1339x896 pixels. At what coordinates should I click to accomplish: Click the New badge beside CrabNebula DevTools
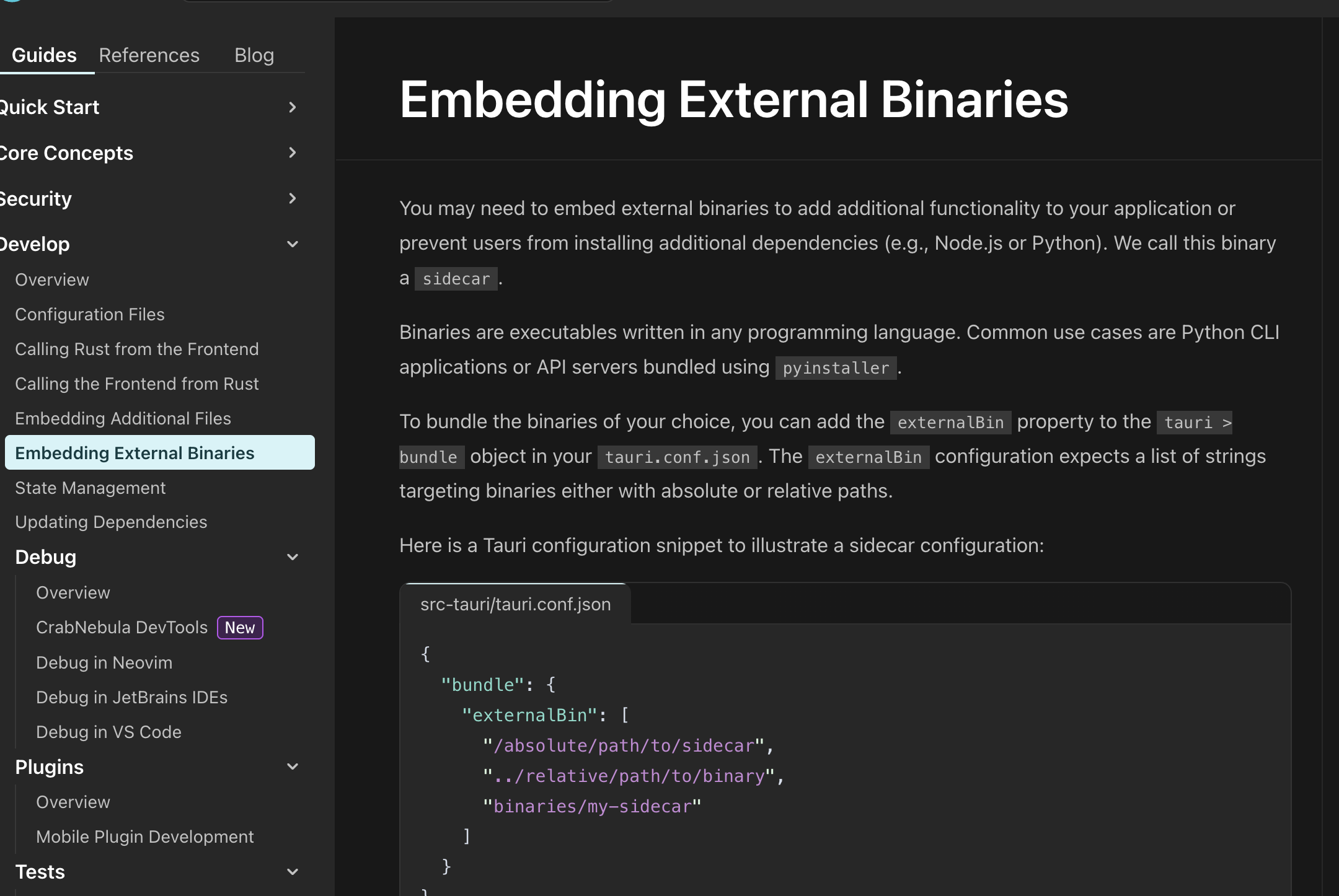(x=240, y=627)
